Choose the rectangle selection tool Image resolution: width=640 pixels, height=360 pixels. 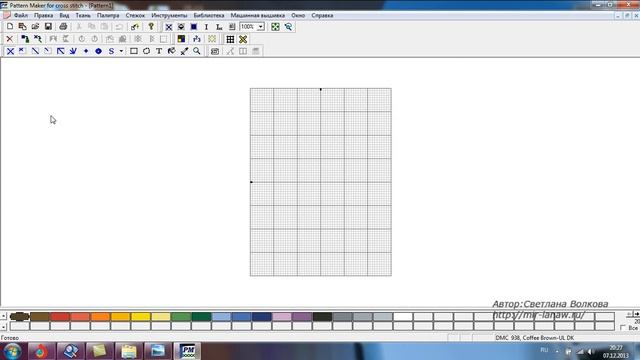[x=133, y=51]
